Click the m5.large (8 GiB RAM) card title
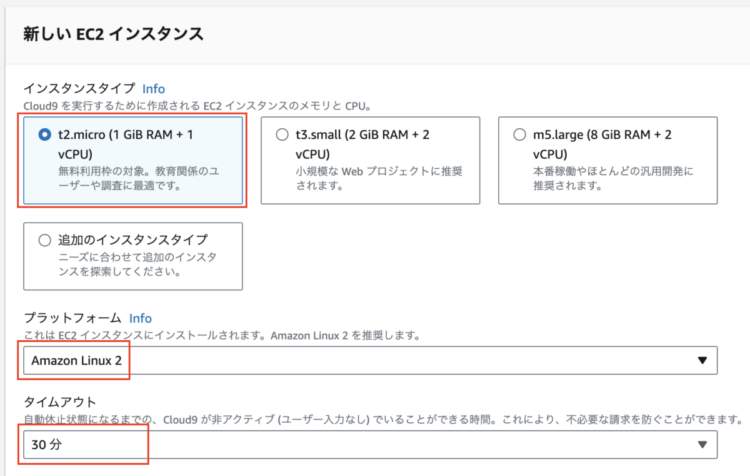 pyautogui.click(x=602, y=144)
